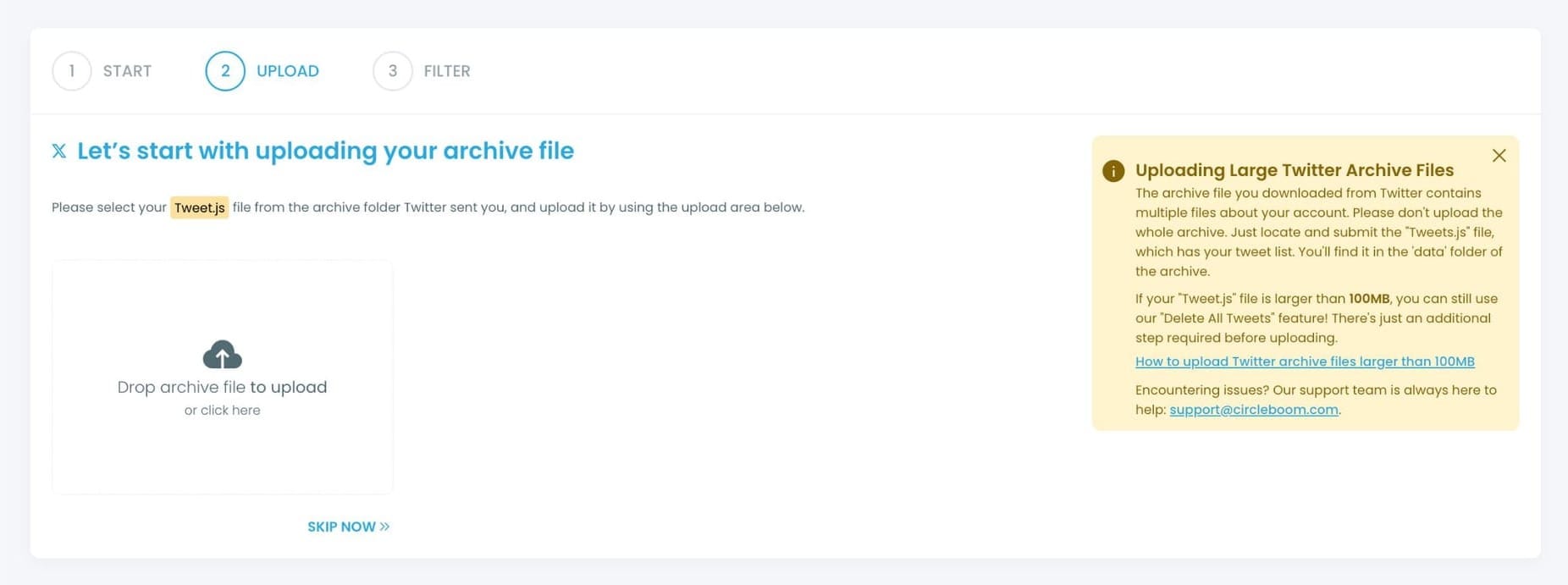Click the X logo beside the heading
Viewport: 1568px width, 585px height.
(x=59, y=152)
